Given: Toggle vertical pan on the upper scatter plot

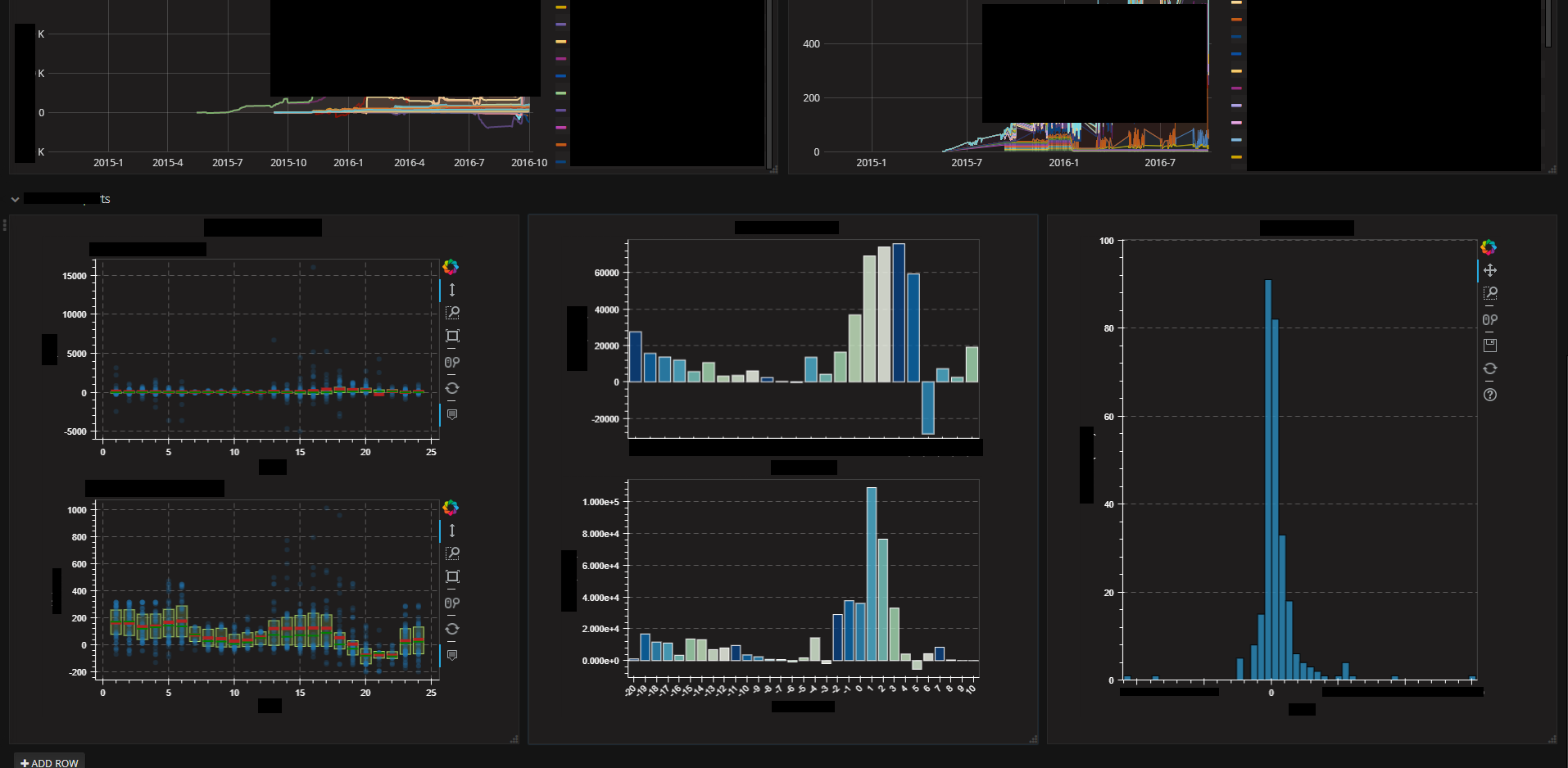Looking at the screenshot, I should (x=451, y=290).
